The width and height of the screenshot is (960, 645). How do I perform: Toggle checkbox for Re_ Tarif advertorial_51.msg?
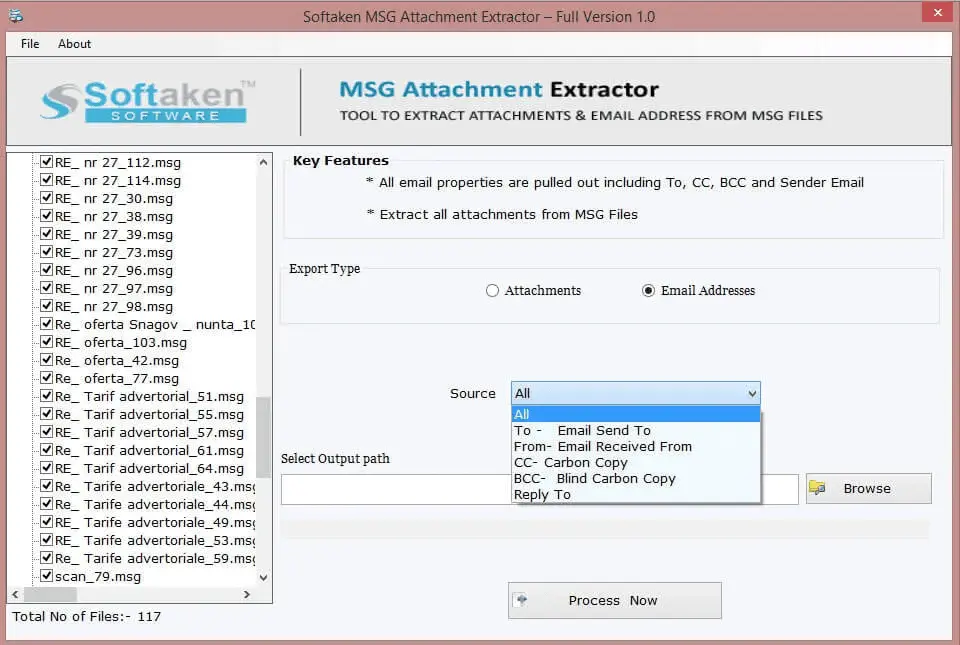coord(47,395)
